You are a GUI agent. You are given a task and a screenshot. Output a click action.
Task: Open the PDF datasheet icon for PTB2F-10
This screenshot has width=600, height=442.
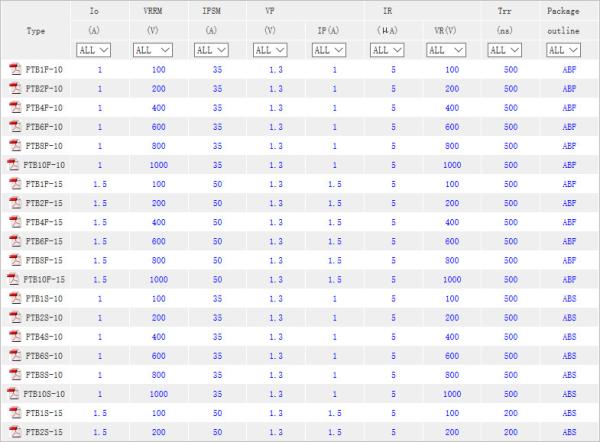[15, 88]
